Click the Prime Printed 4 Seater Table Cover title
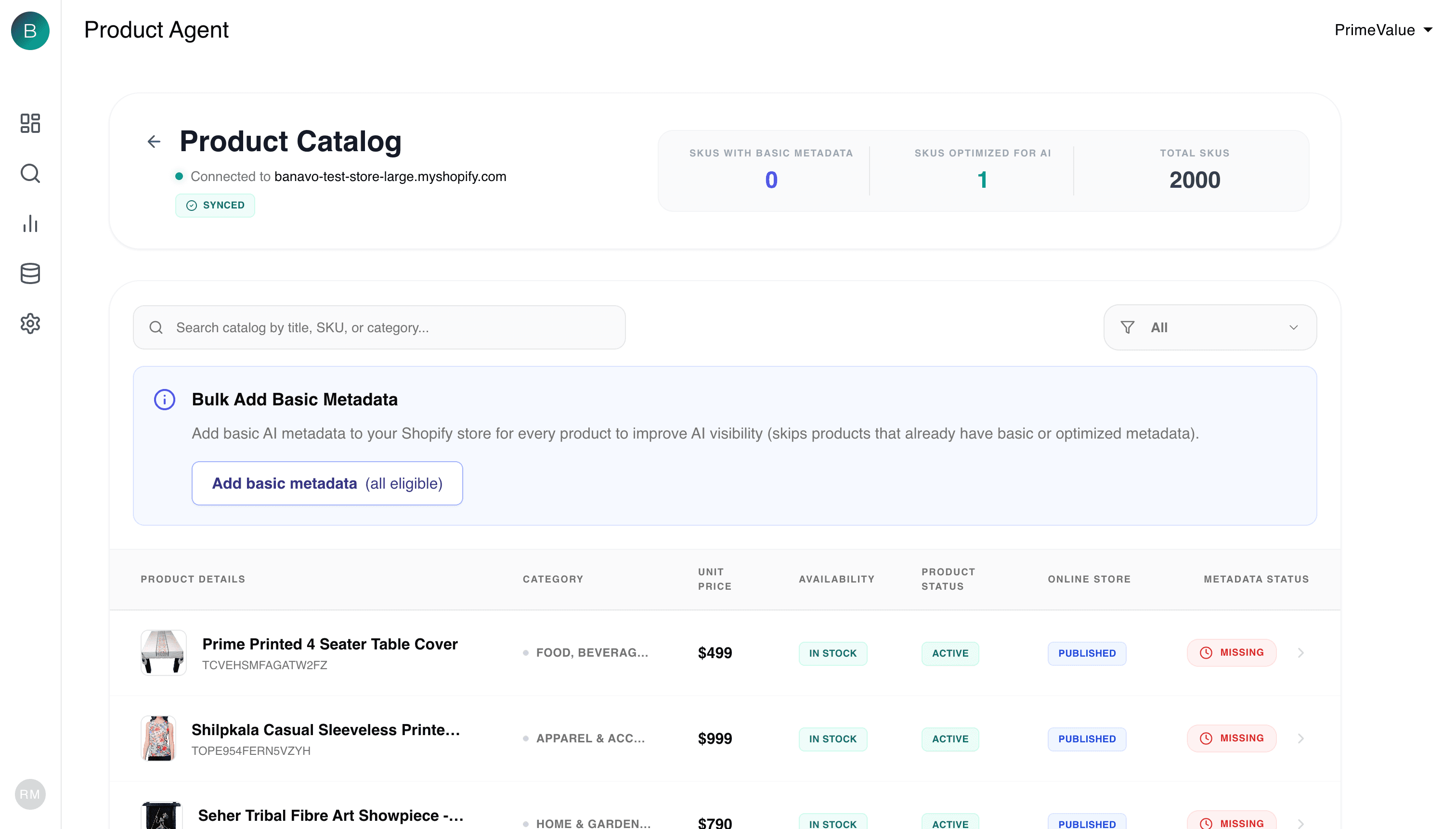Viewport: 1456px width, 829px height. [x=330, y=644]
